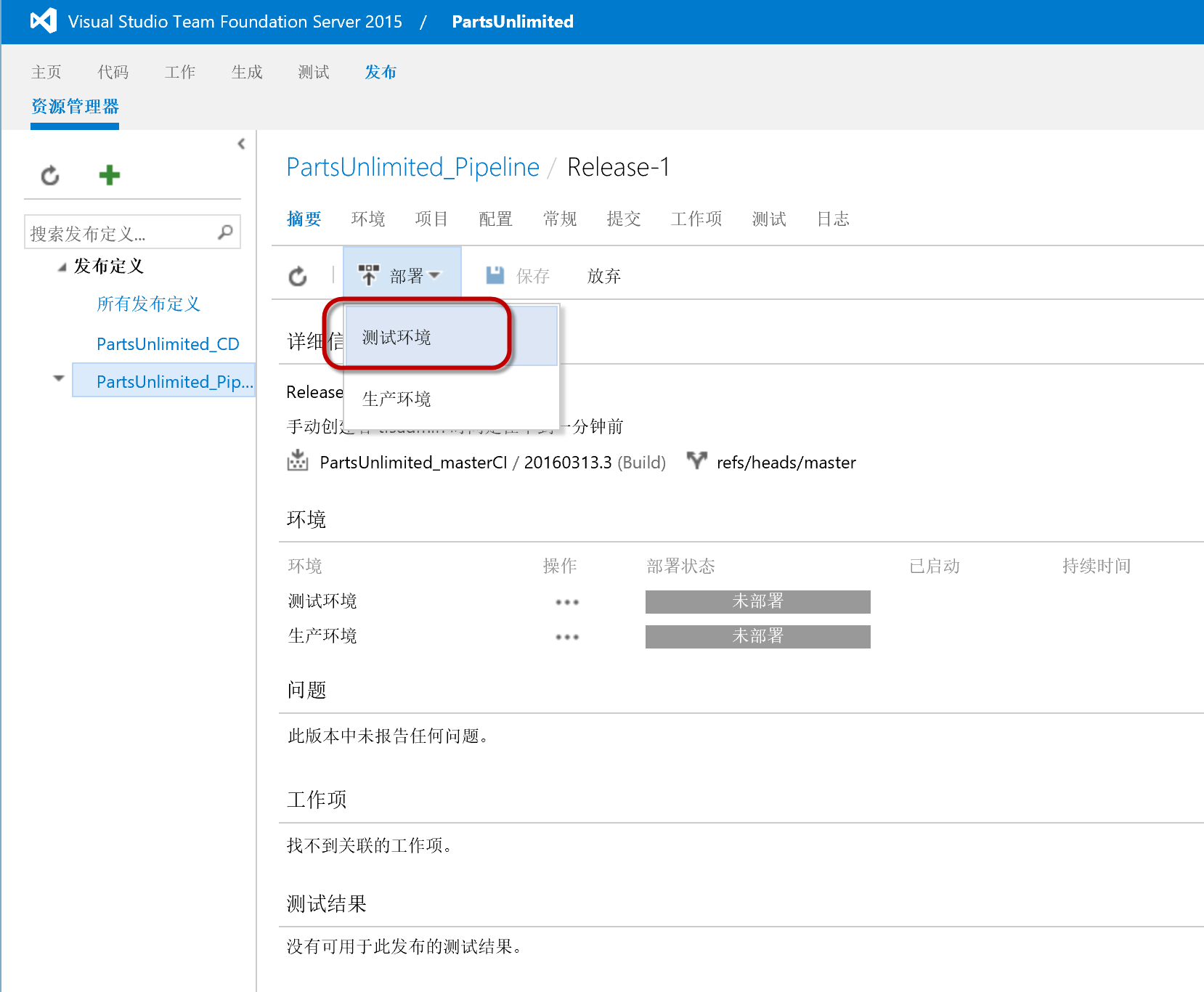Switch to the 摘要 tab
This screenshot has height=992, width=1204.
click(304, 219)
